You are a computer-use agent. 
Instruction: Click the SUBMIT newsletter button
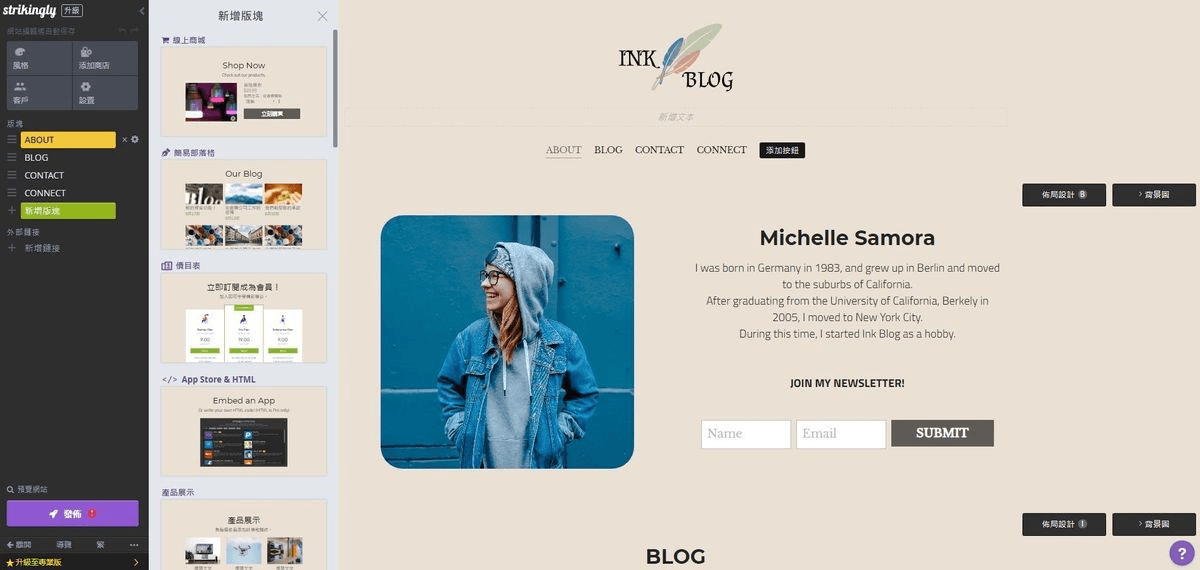(x=942, y=433)
